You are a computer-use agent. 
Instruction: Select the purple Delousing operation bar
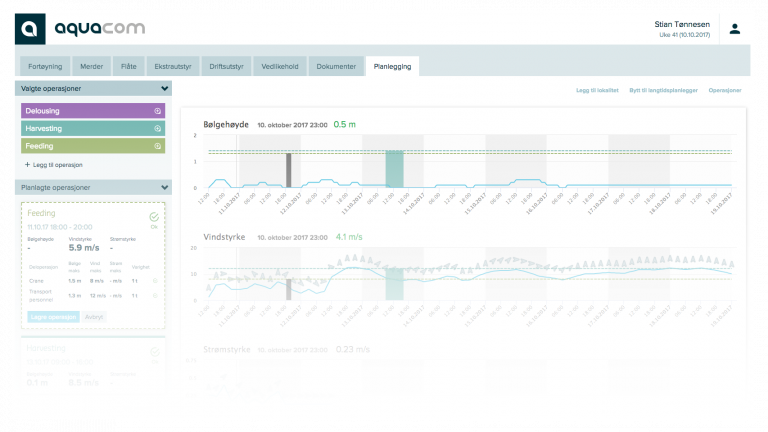pos(93,111)
